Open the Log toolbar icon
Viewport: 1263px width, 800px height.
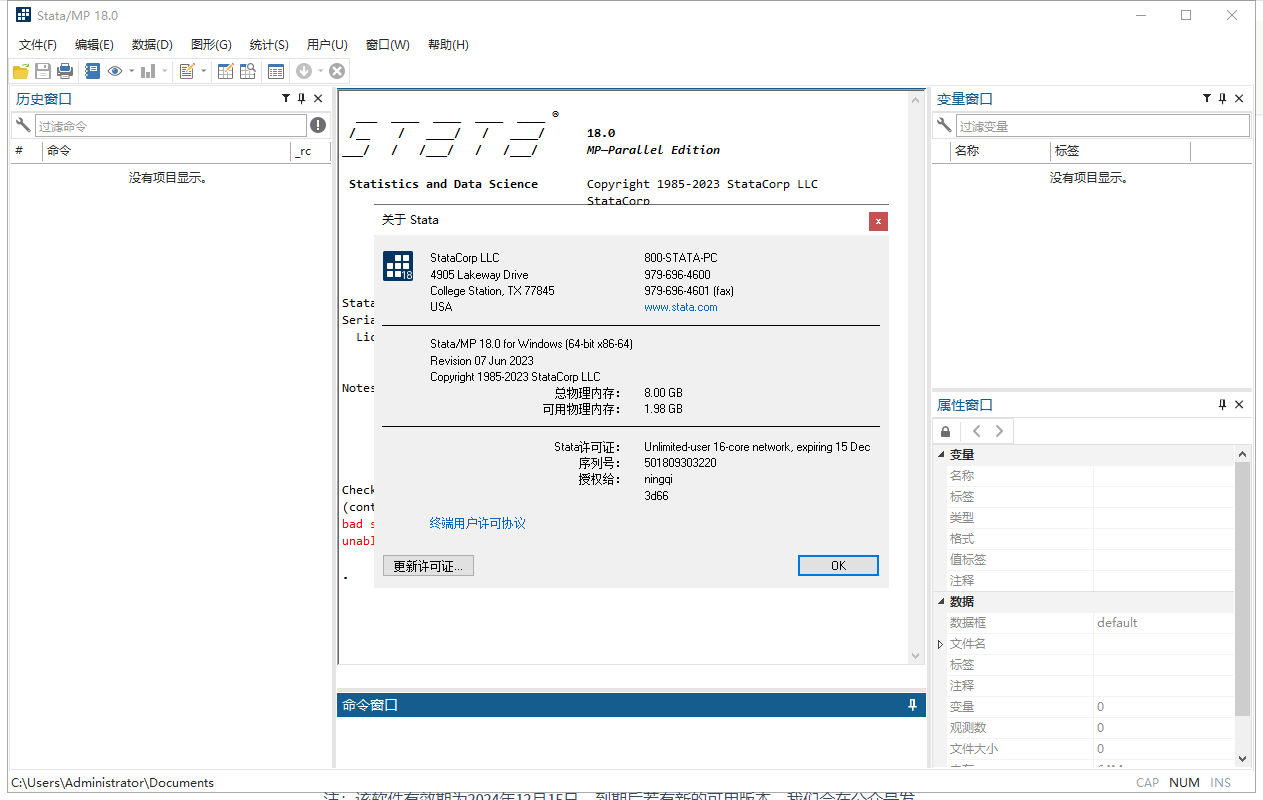tap(91, 70)
